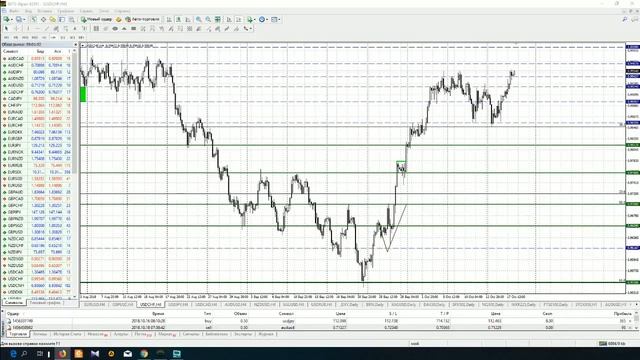The image size is (640, 360).
Task: Toggle chart shift
Action: (x=238, y=19)
